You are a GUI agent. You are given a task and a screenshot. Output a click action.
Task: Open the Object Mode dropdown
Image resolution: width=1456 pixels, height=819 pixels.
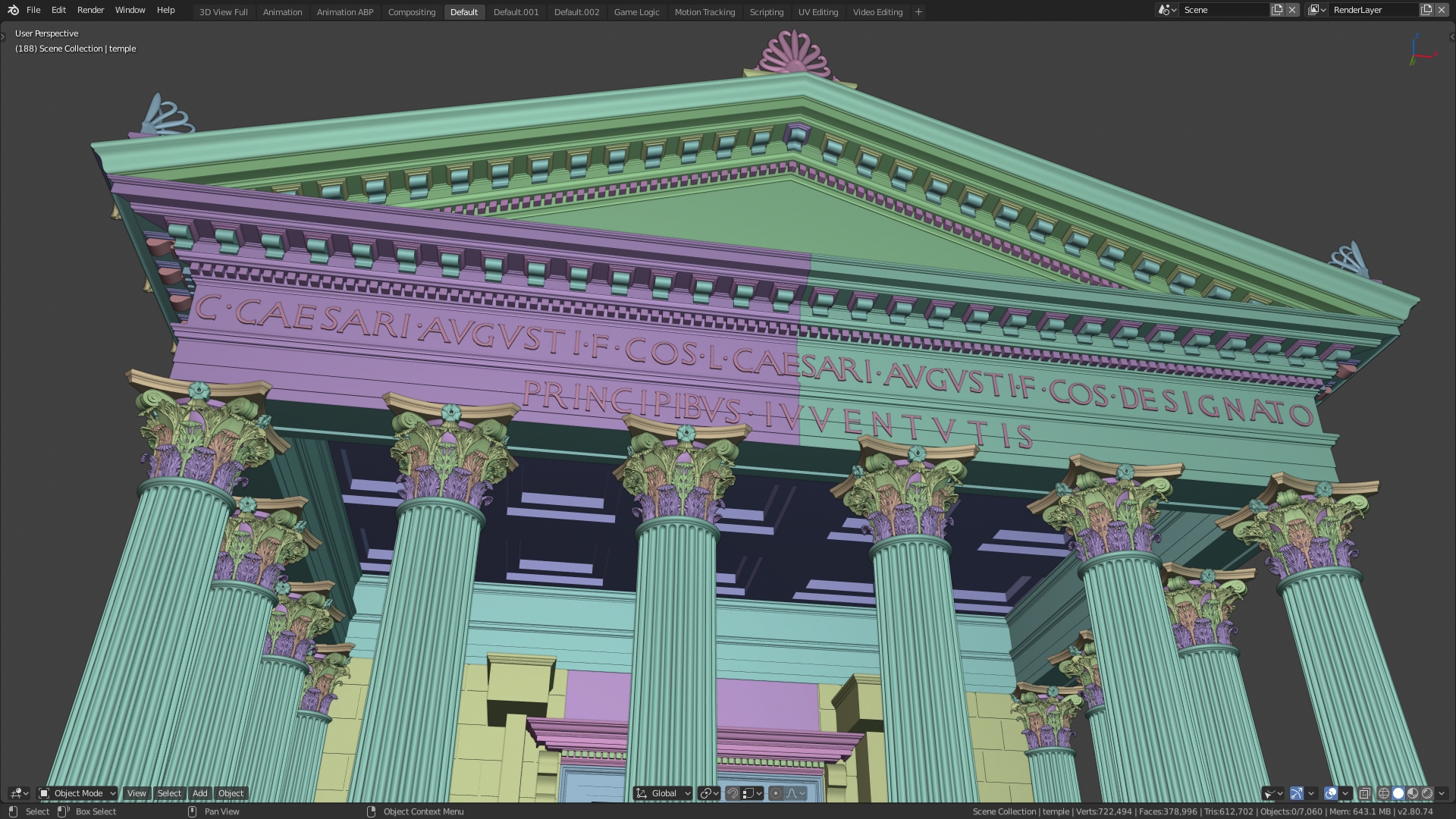point(77,793)
